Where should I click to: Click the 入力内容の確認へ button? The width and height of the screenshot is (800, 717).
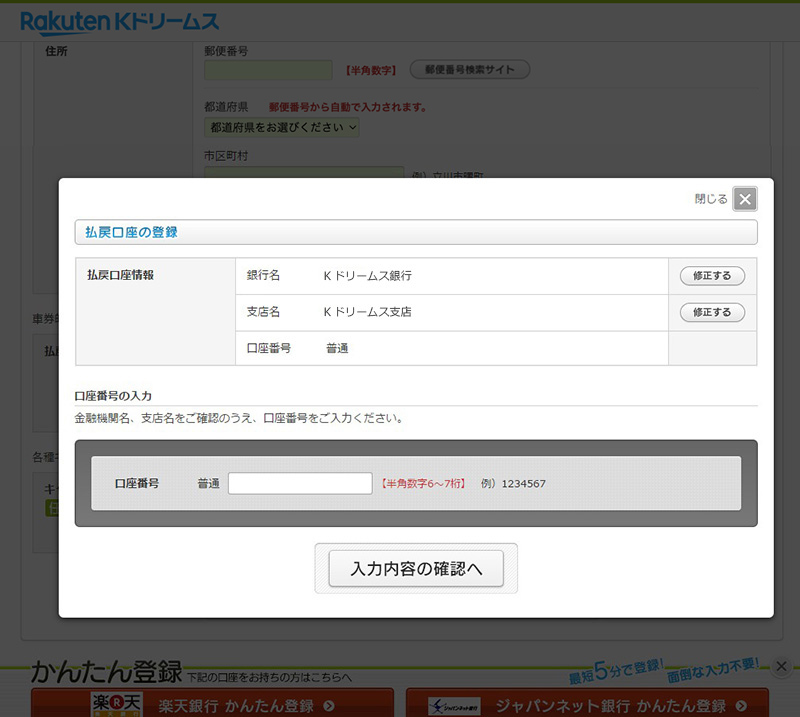(416, 568)
